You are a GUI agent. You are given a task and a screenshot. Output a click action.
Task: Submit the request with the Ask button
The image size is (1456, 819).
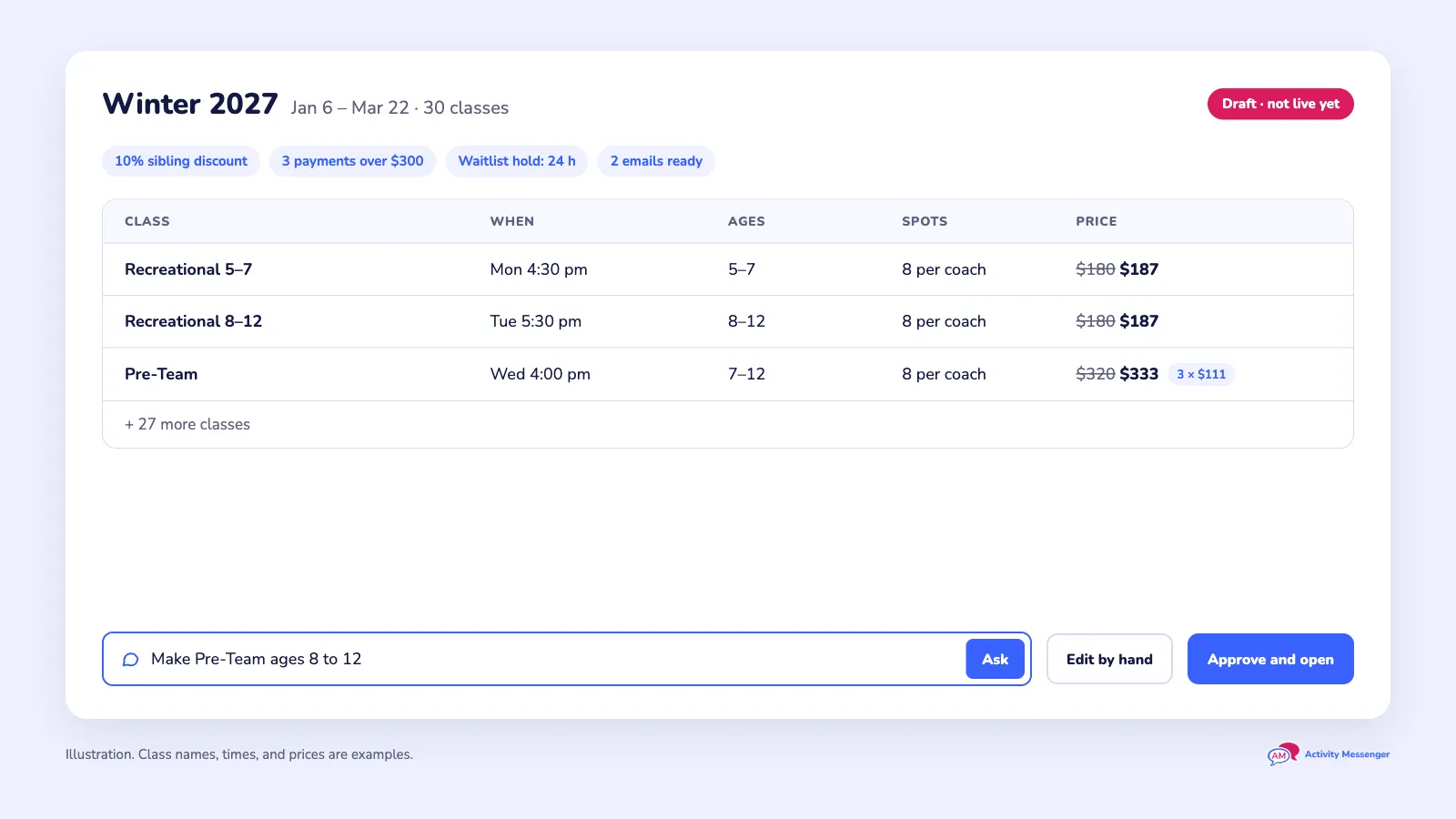coord(995,659)
